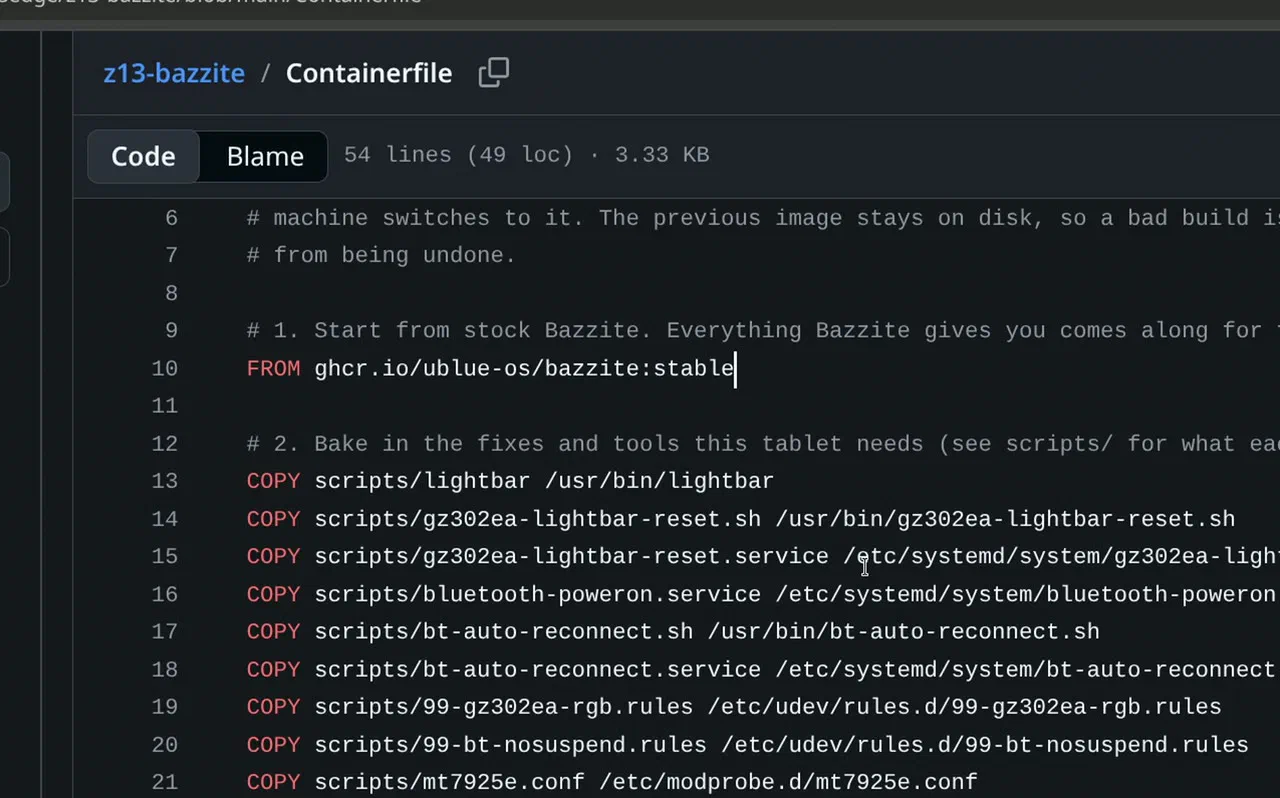Select line number 19
The image size is (1280, 798).
(165, 707)
